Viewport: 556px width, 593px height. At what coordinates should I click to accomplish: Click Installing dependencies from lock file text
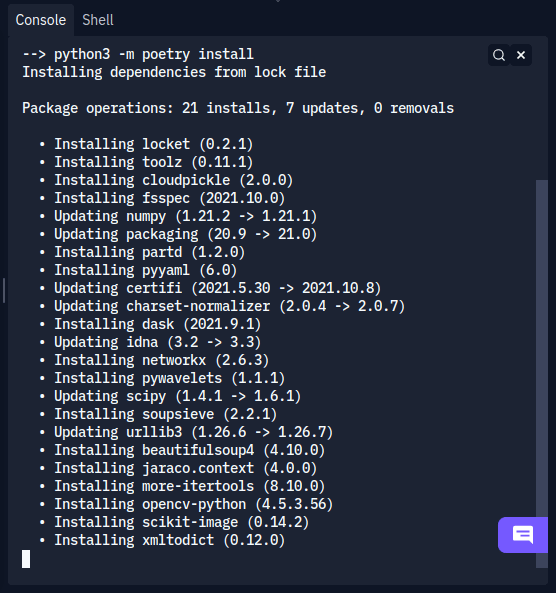[174, 72]
